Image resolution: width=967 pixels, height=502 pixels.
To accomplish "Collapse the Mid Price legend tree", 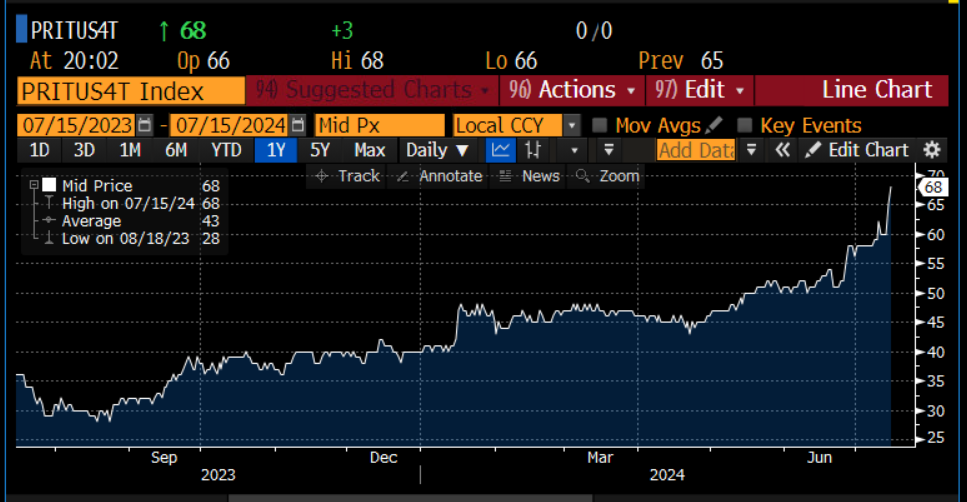I will coord(34,186).
